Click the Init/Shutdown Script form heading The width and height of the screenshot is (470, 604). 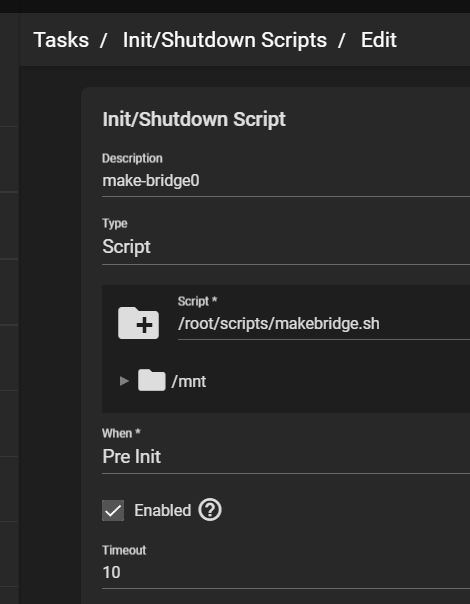coord(194,119)
